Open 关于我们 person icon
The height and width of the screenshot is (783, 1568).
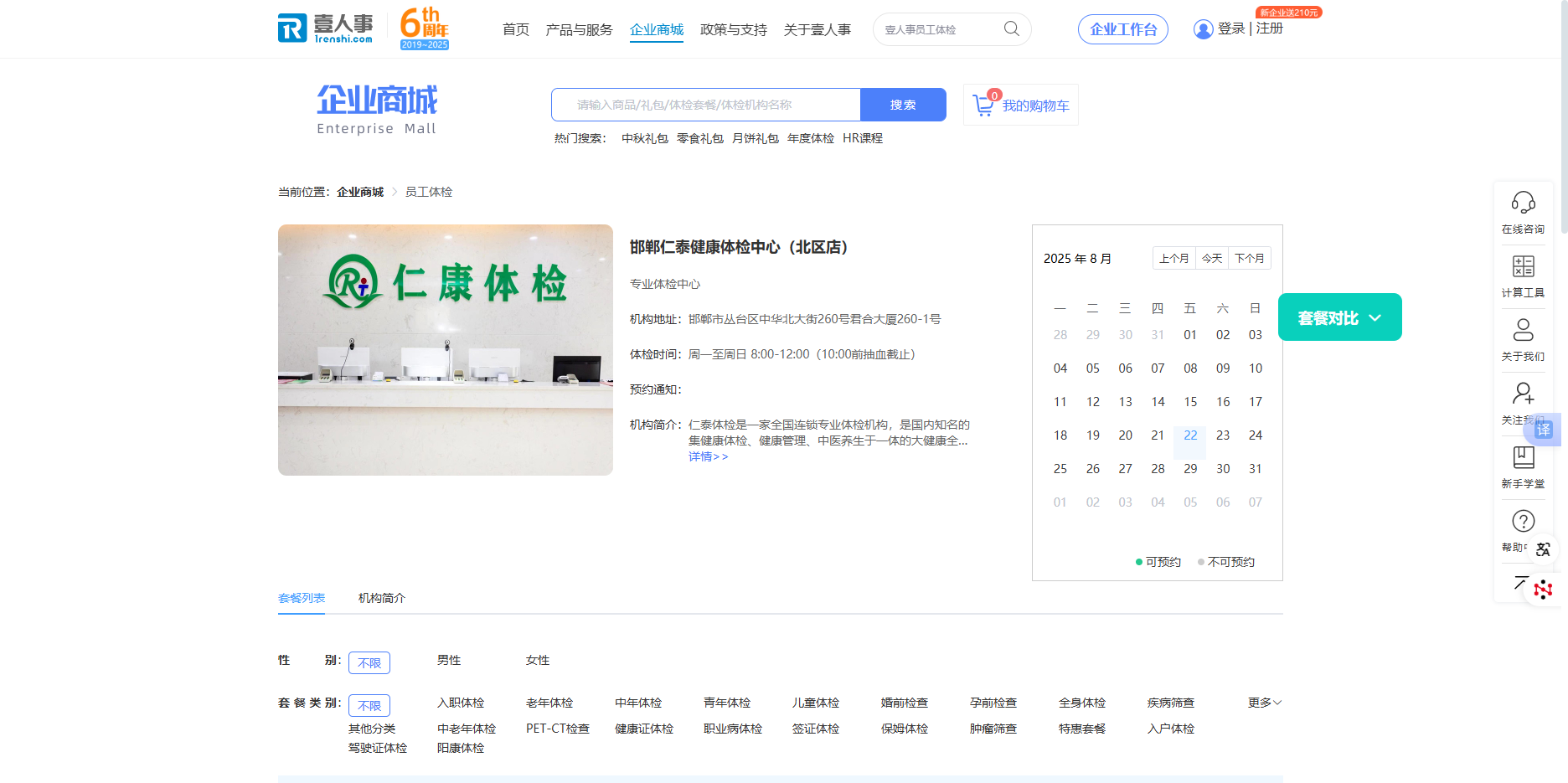[1523, 330]
